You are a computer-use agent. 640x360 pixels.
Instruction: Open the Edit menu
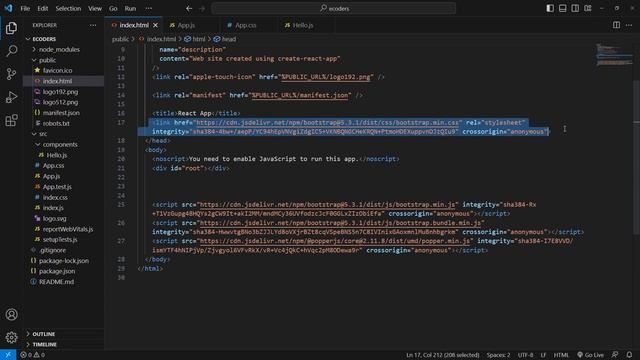(42, 8)
